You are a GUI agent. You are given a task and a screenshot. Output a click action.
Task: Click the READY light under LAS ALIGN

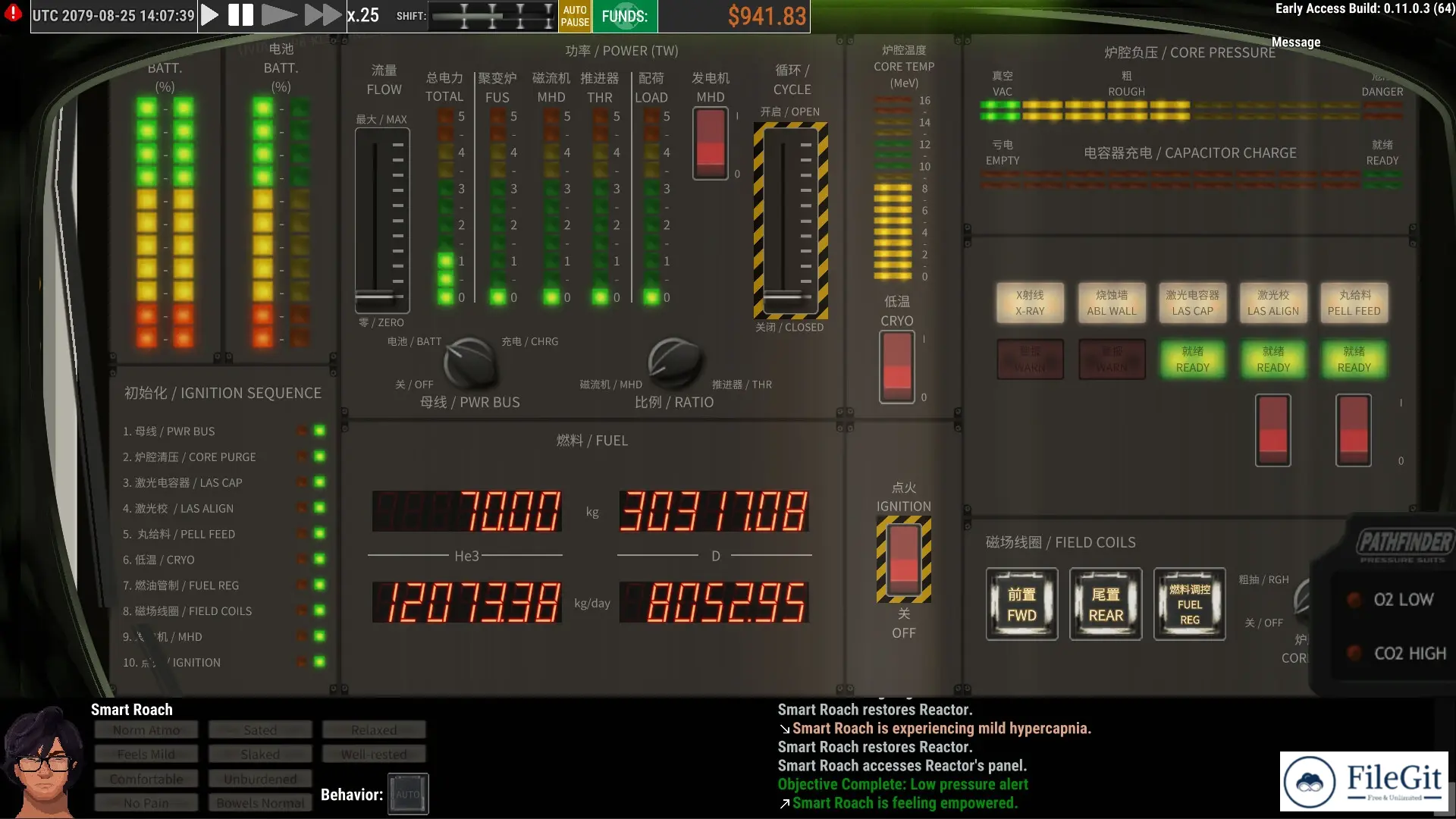click(x=1273, y=359)
